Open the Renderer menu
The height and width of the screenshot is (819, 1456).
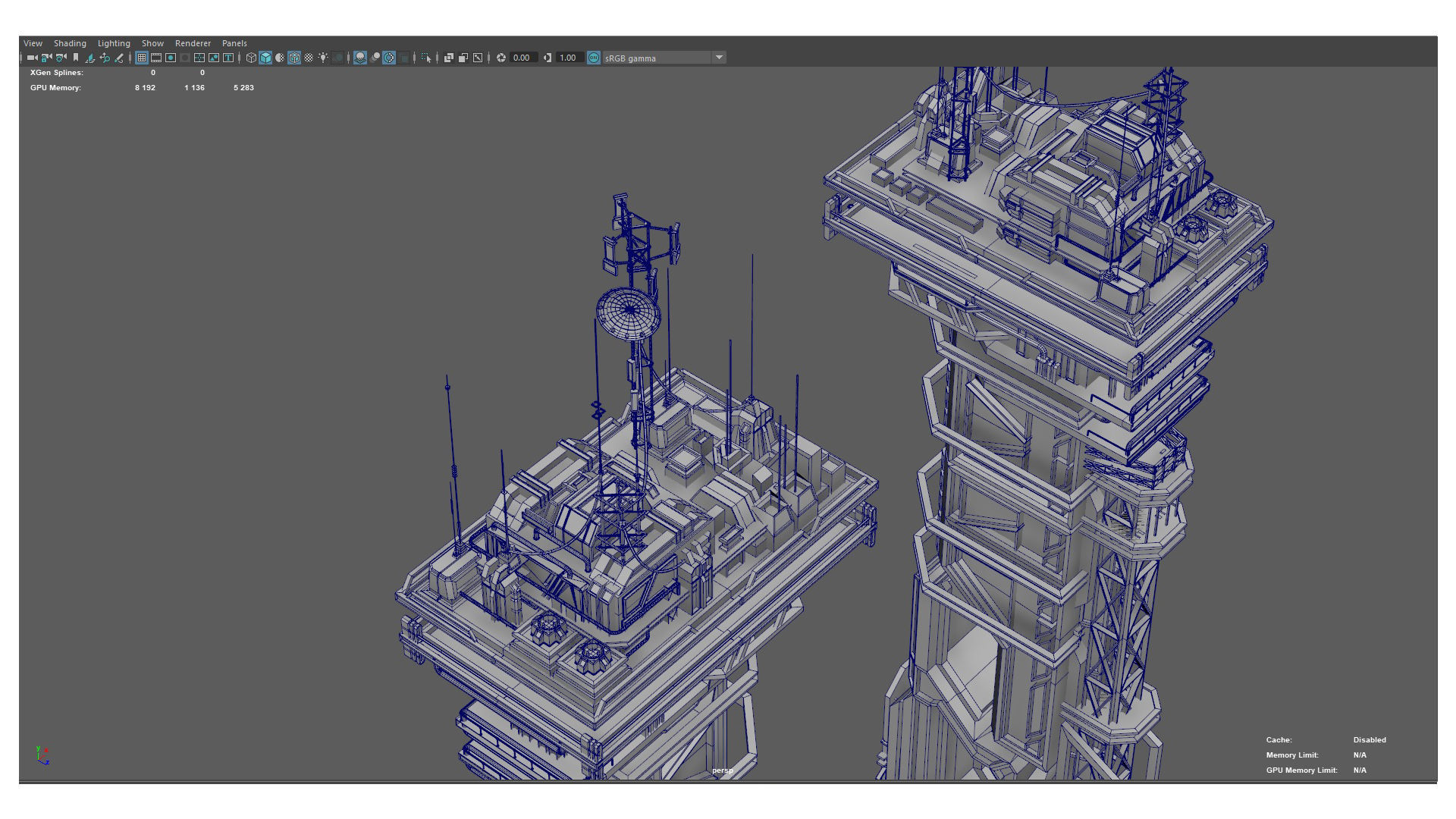tap(193, 43)
